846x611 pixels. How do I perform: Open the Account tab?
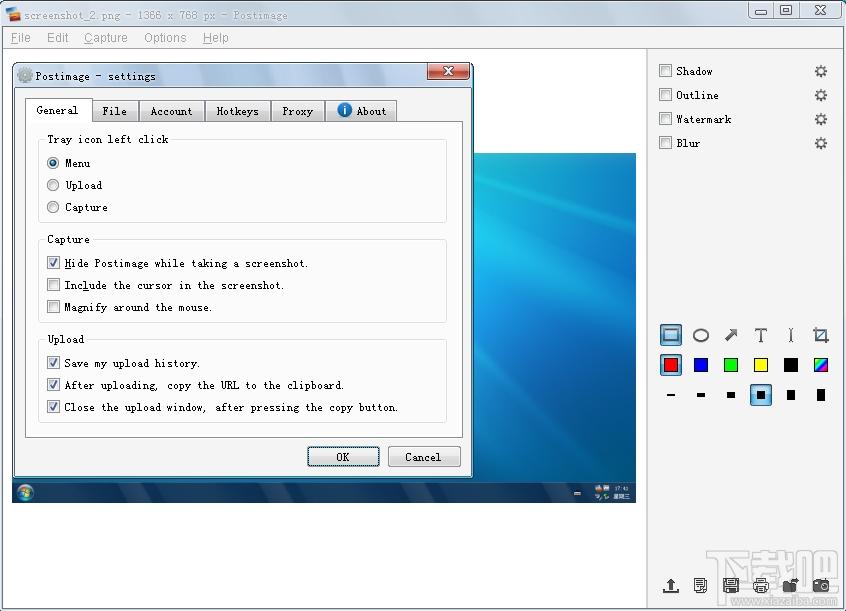coord(172,111)
